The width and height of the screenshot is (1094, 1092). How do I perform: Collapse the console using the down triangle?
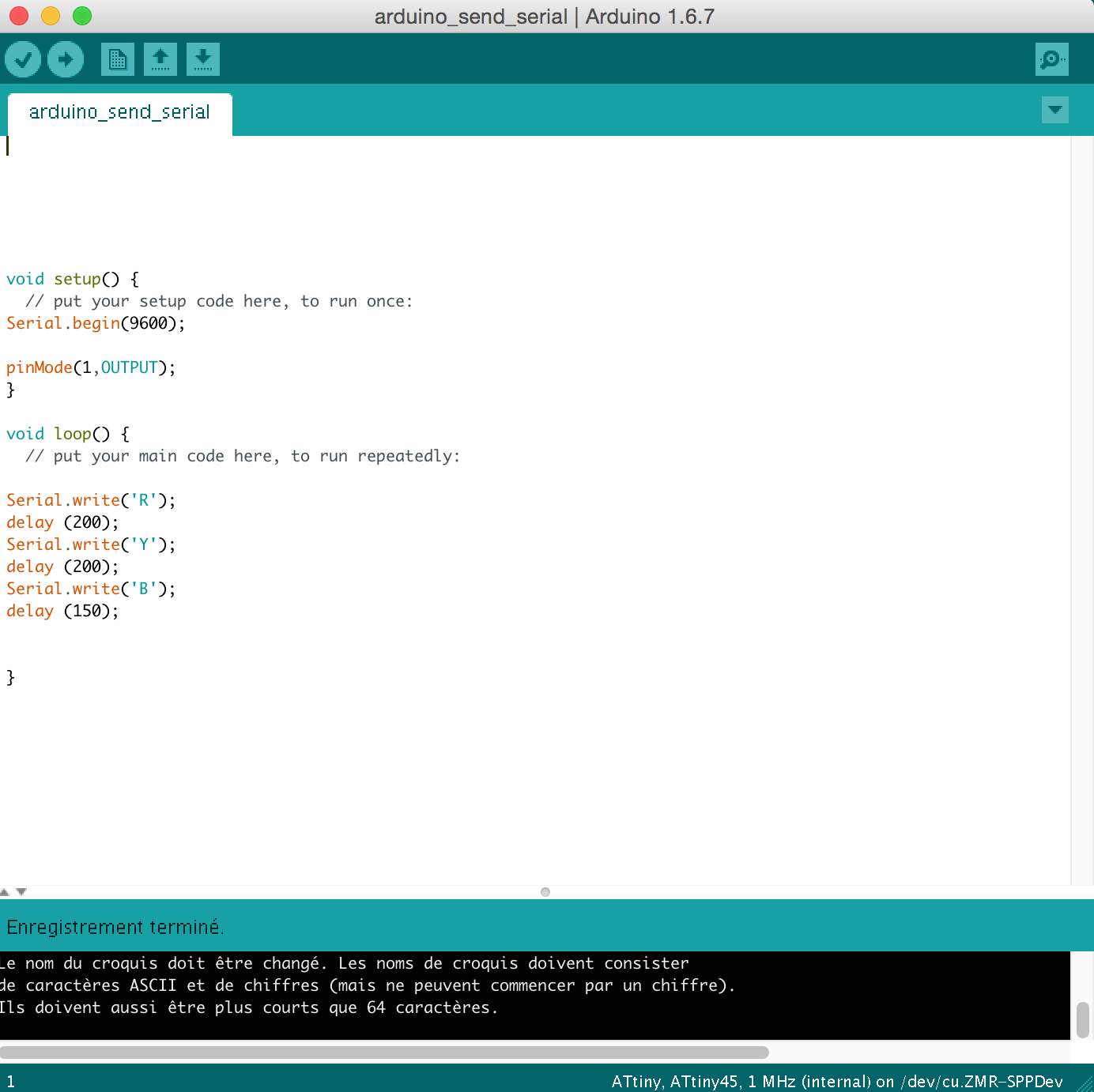pos(21,891)
